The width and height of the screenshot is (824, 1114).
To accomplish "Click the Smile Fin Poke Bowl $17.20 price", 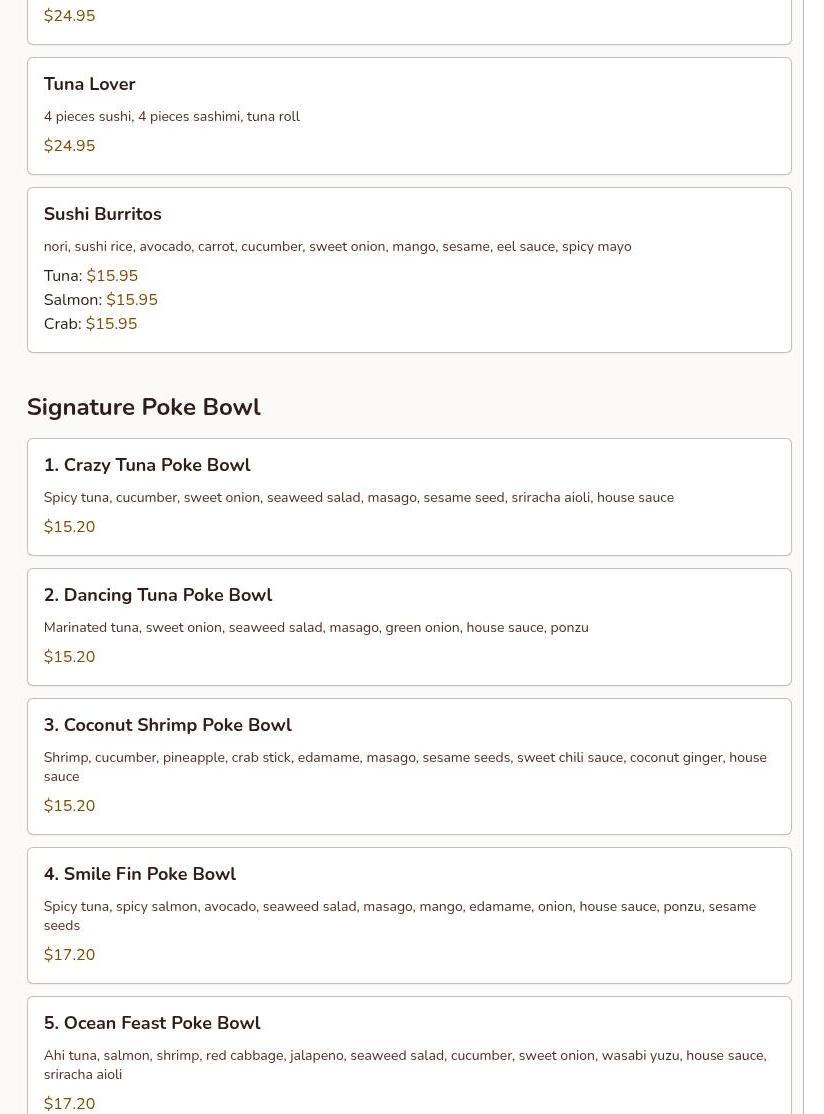I will pos(70,955).
